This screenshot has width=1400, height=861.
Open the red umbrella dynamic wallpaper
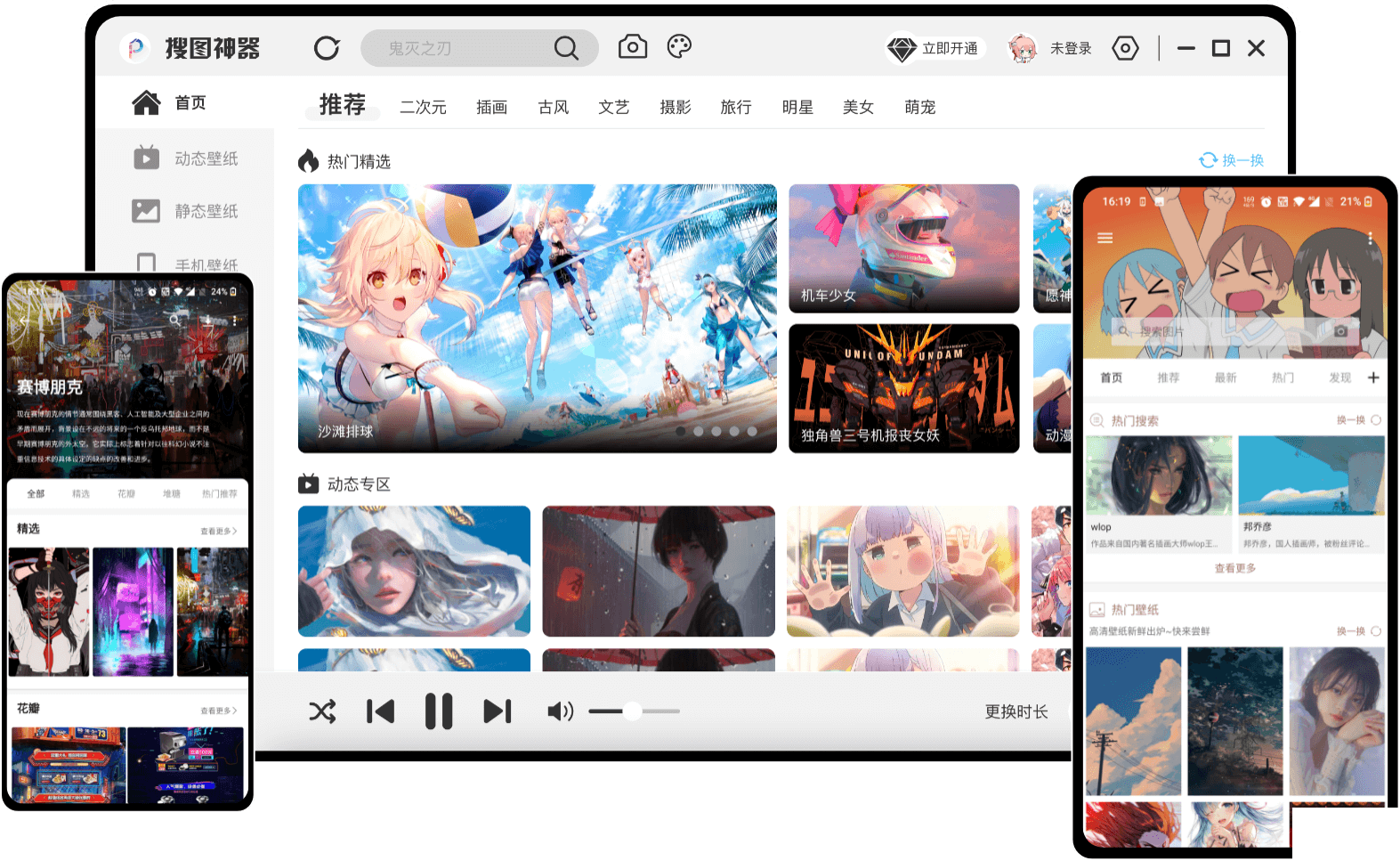(x=659, y=571)
